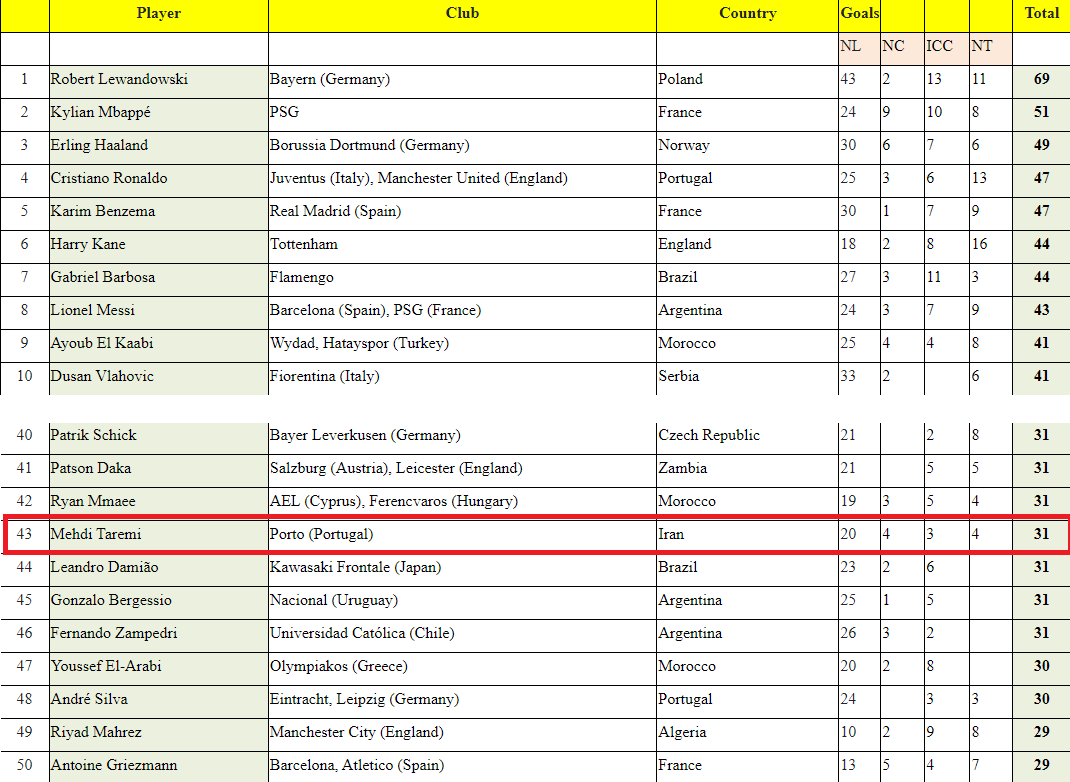Select Cristiano Ronaldo's club cell with Juventus
The image size is (1070, 782).
point(462,179)
